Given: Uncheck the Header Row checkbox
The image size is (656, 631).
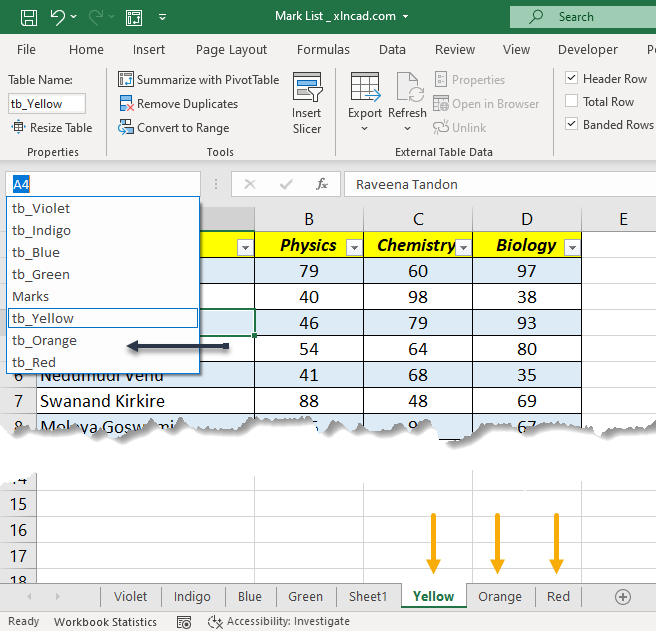Looking at the screenshot, I should coord(571,78).
